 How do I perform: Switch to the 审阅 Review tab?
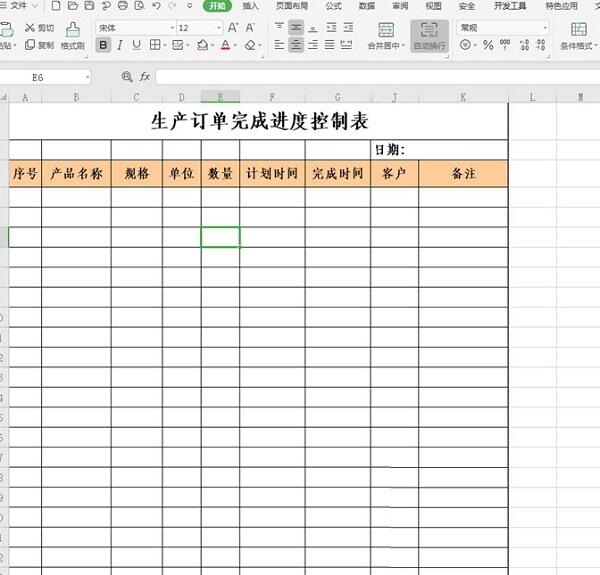pyautogui.click(x=400, y=6)
